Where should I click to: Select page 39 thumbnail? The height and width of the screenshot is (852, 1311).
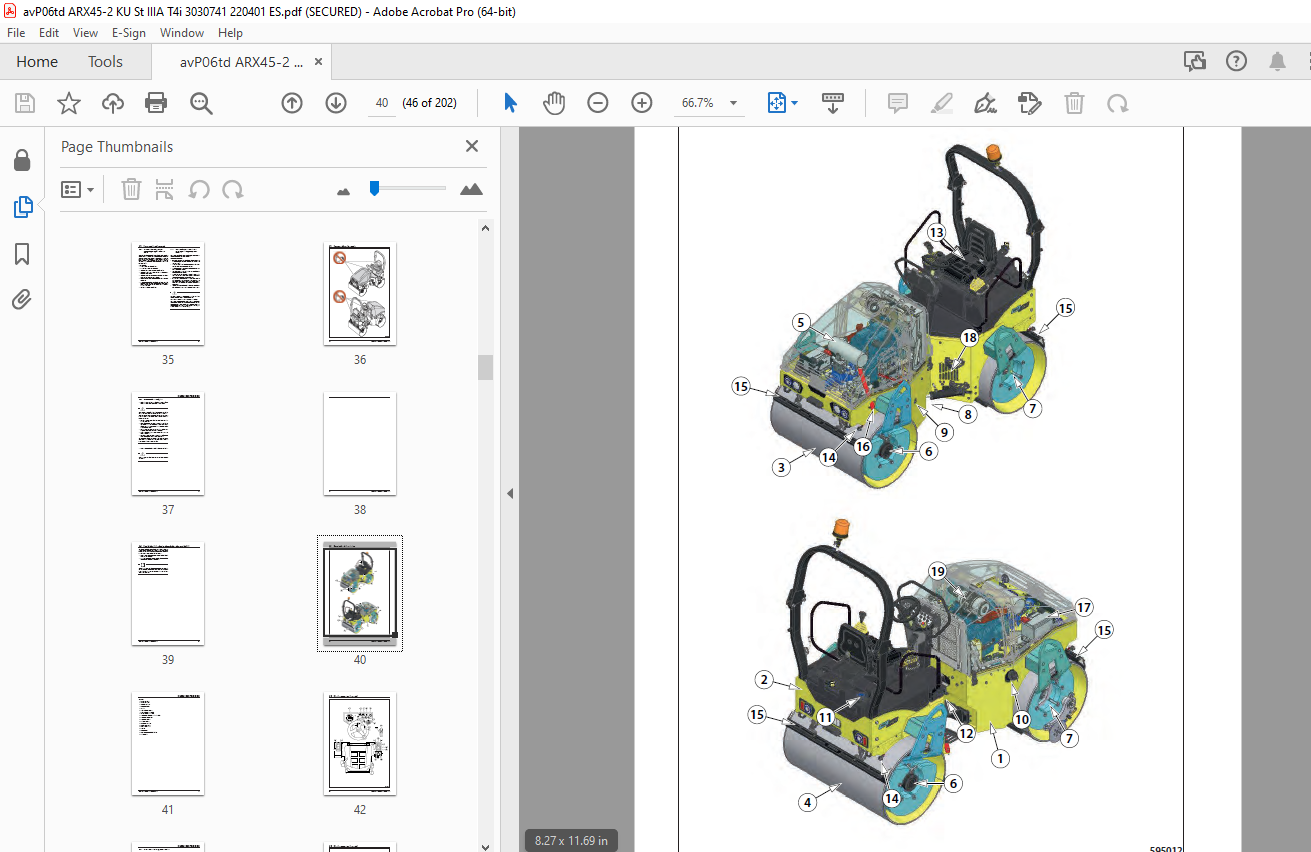click(x=168, y=594)
